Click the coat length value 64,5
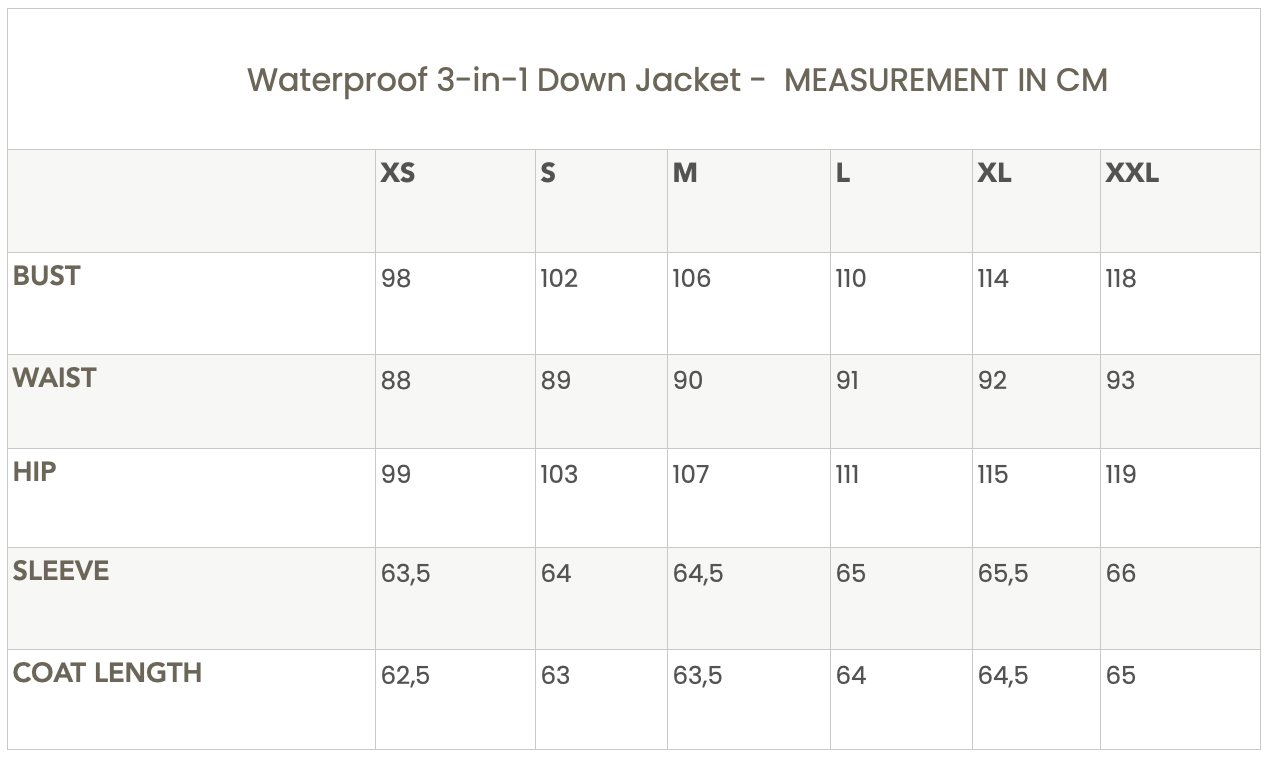 point(1003,676)
